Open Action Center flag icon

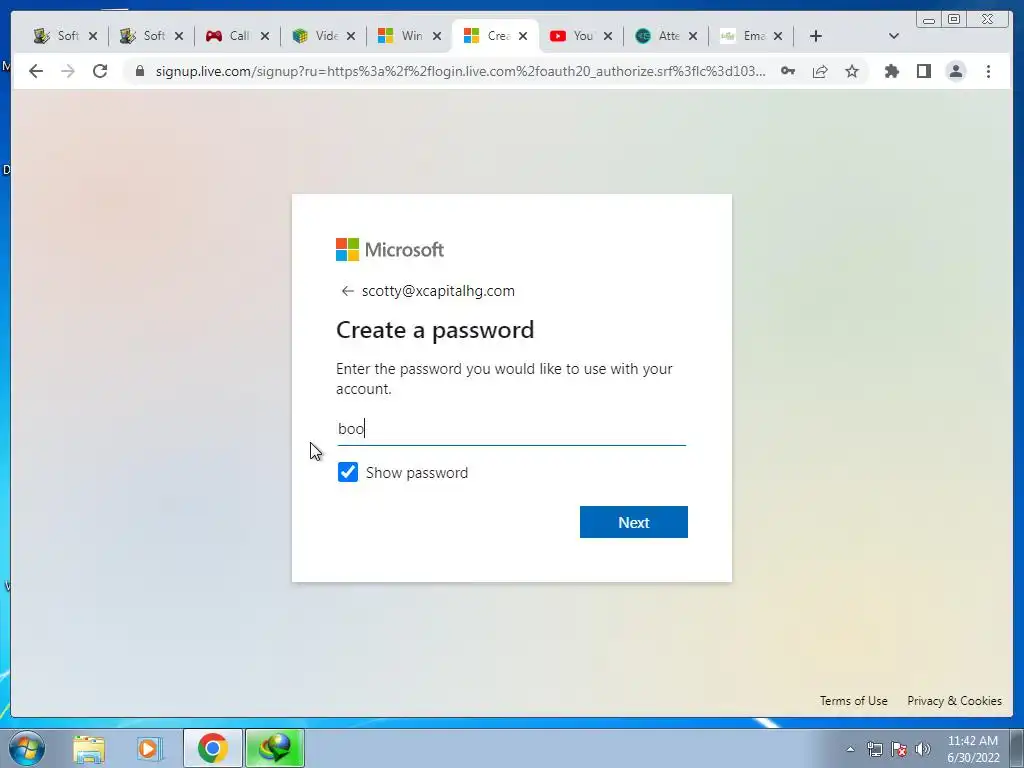899,749
